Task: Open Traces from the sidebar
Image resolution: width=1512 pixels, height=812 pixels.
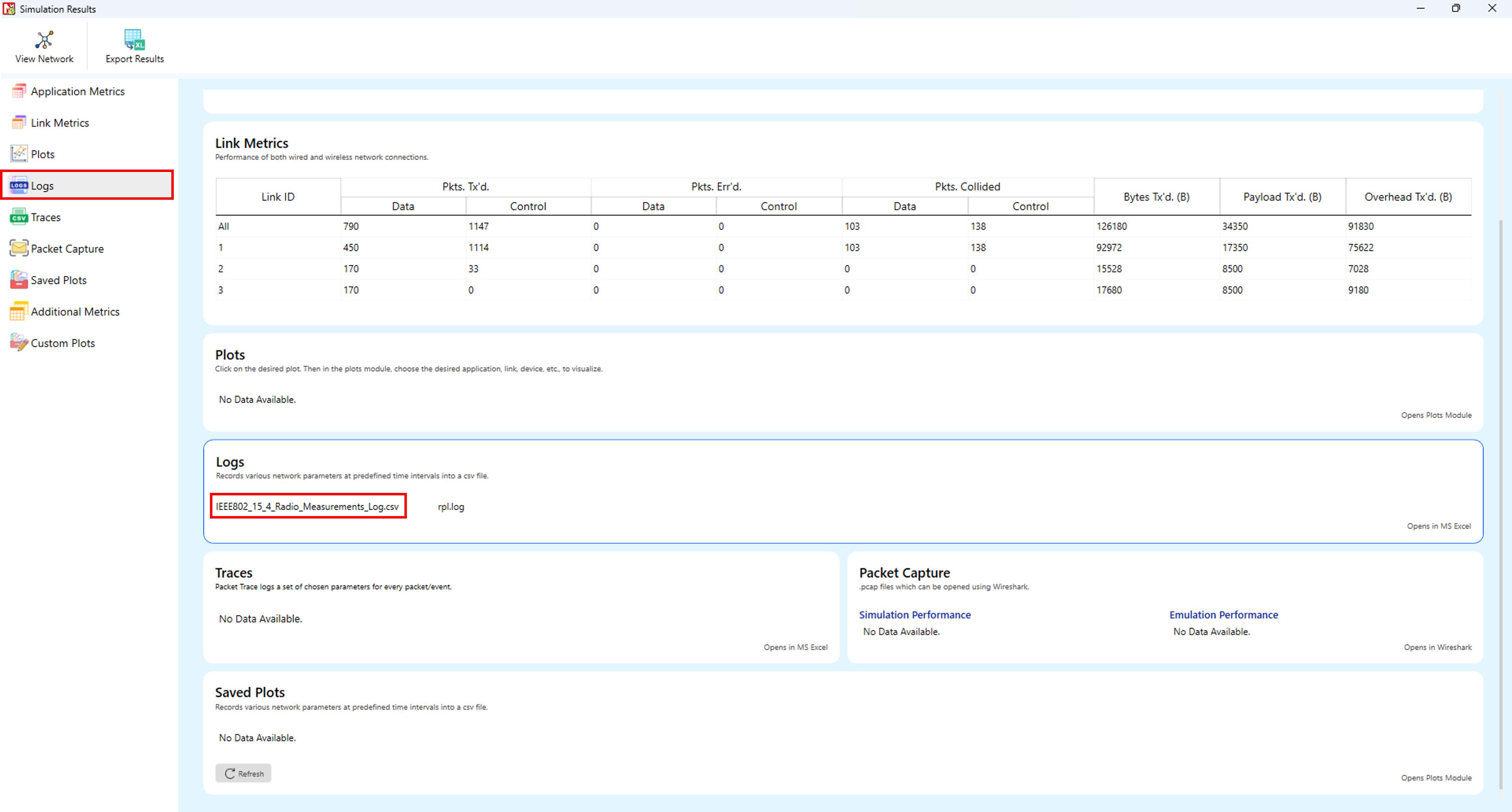Action: (45, 217)
